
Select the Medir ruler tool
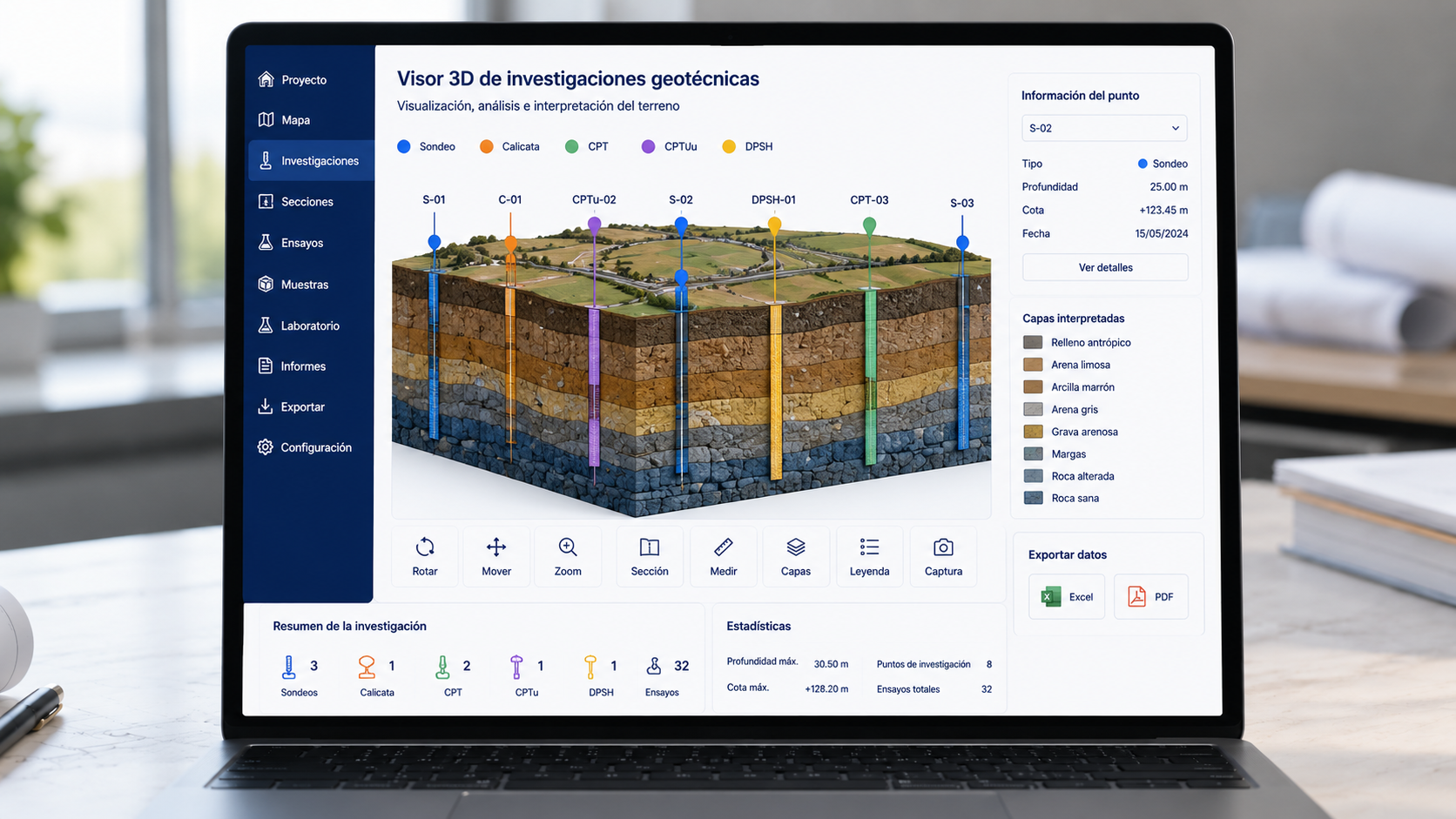pos(723,557)
